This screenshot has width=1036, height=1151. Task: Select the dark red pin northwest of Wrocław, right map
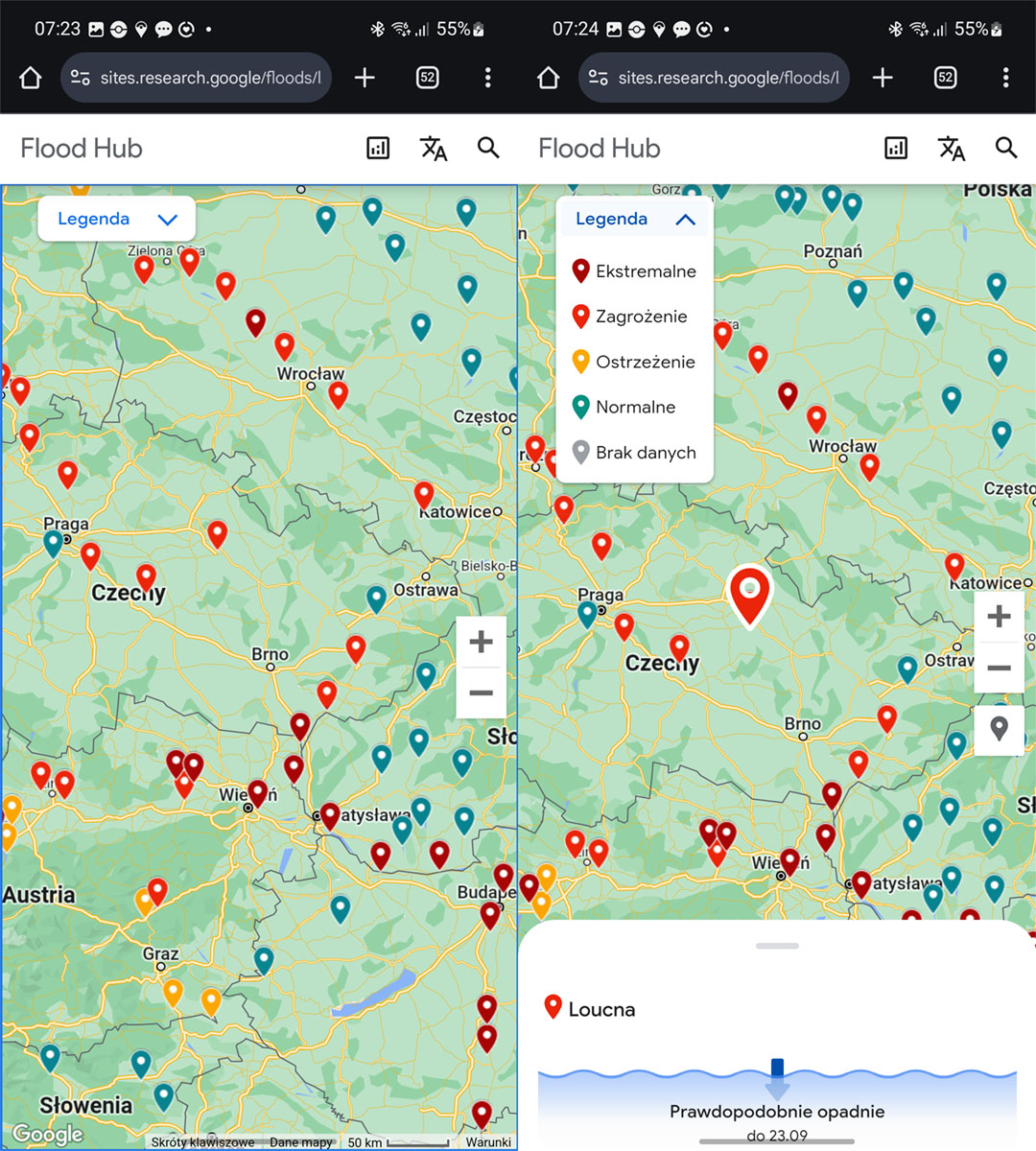[x=788, y=394]
